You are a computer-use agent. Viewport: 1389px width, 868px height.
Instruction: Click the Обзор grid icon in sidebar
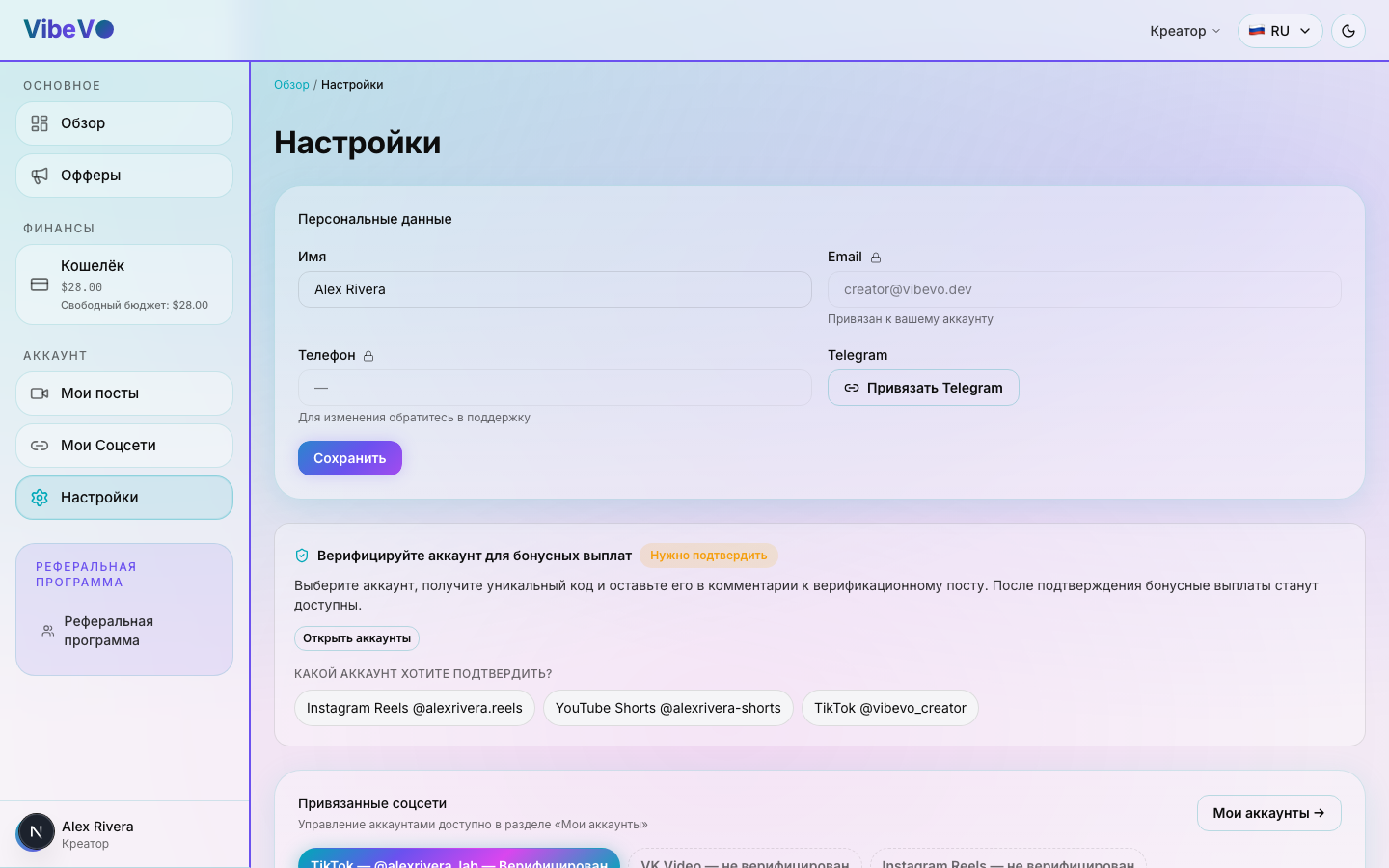pos(40,123)
